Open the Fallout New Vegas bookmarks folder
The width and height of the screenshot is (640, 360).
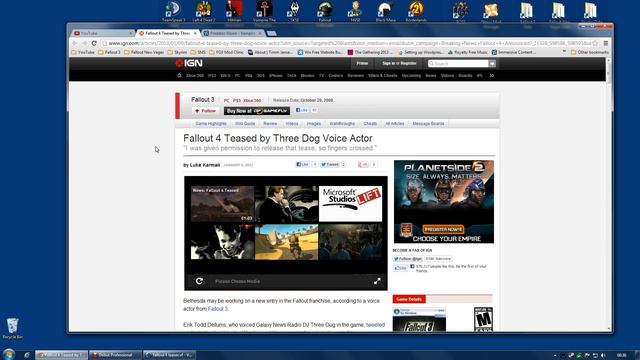click(144, 52)
